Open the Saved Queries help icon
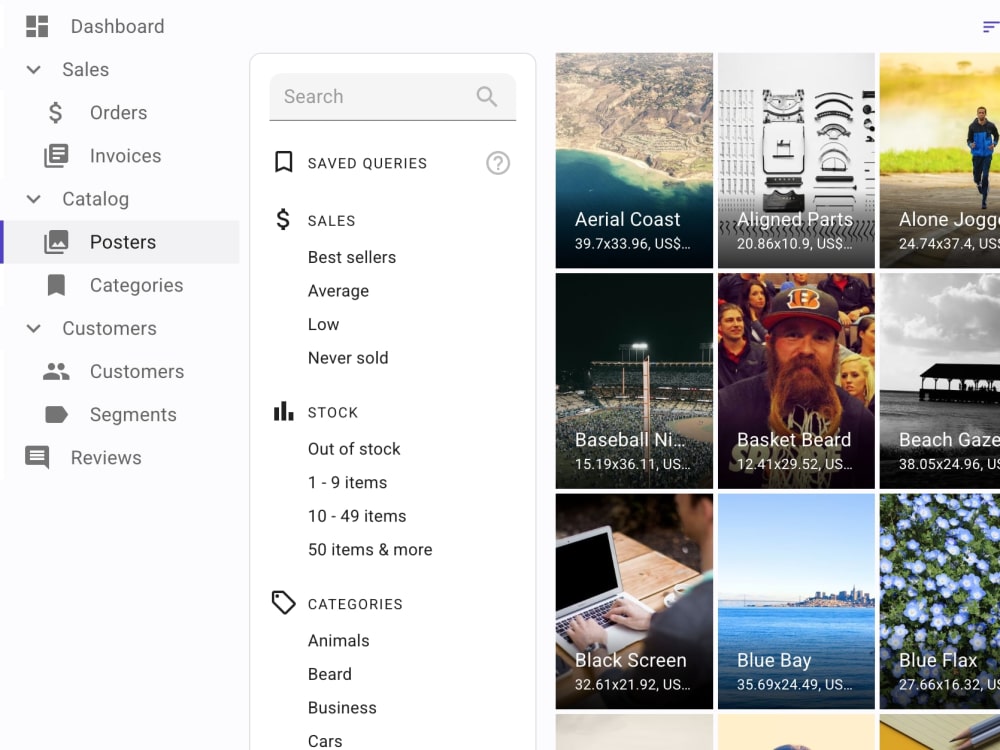The image size is (1000, 750). 498,163
